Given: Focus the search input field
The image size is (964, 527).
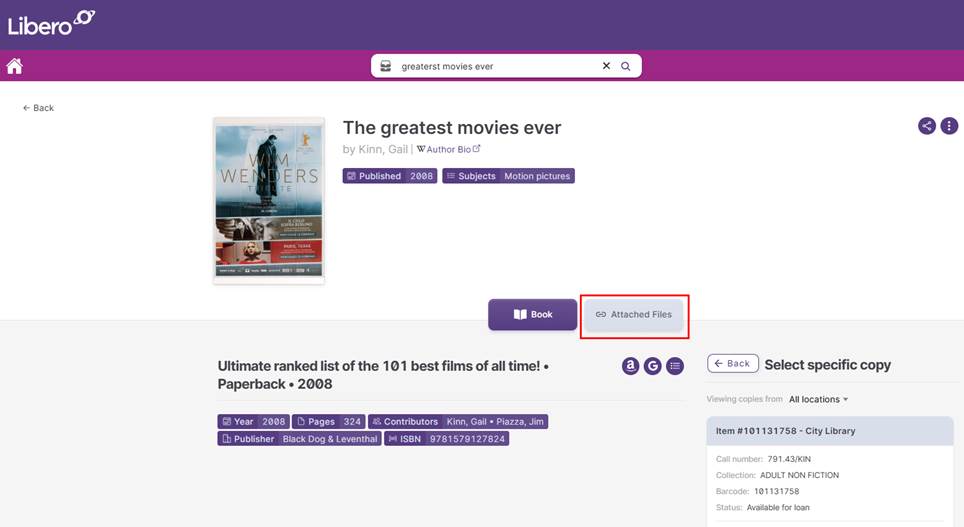Looking at the screenshot, I should tap(495, 67).
